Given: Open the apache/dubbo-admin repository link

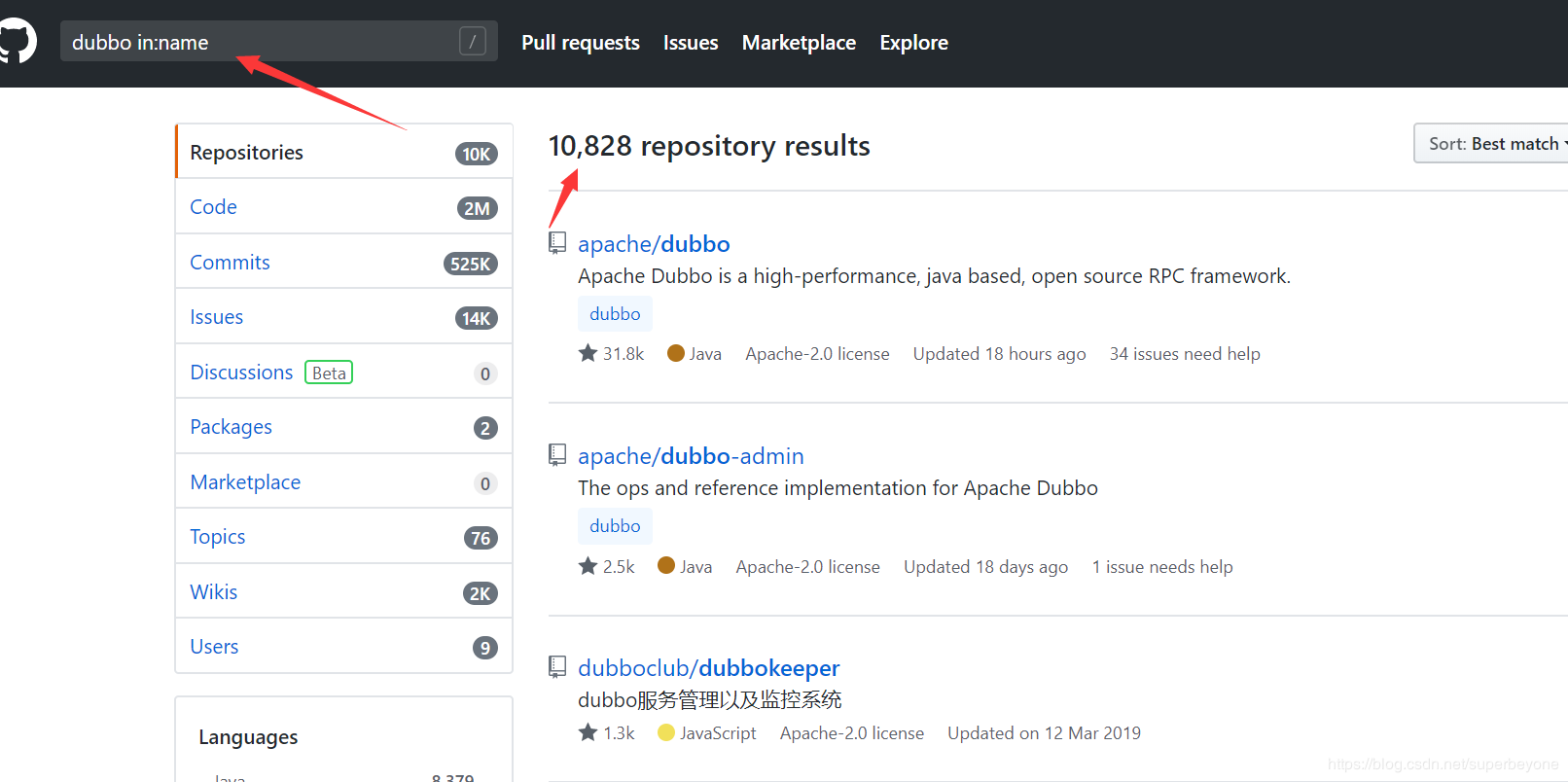Looking at the screenshot, I should click(691, 456).
